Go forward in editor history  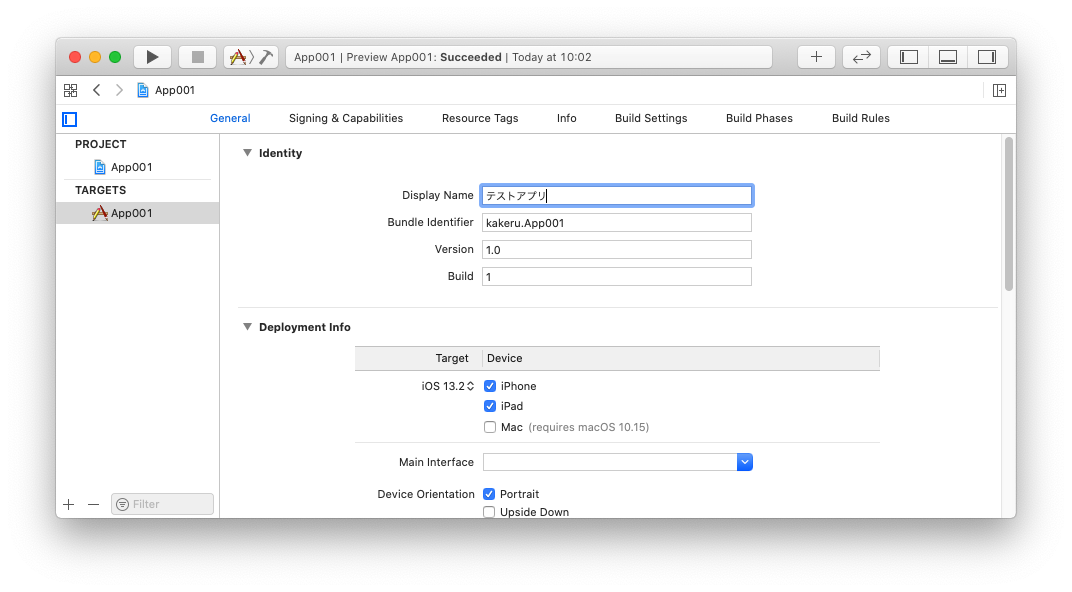pyautogui.click(x=119, y=90)
